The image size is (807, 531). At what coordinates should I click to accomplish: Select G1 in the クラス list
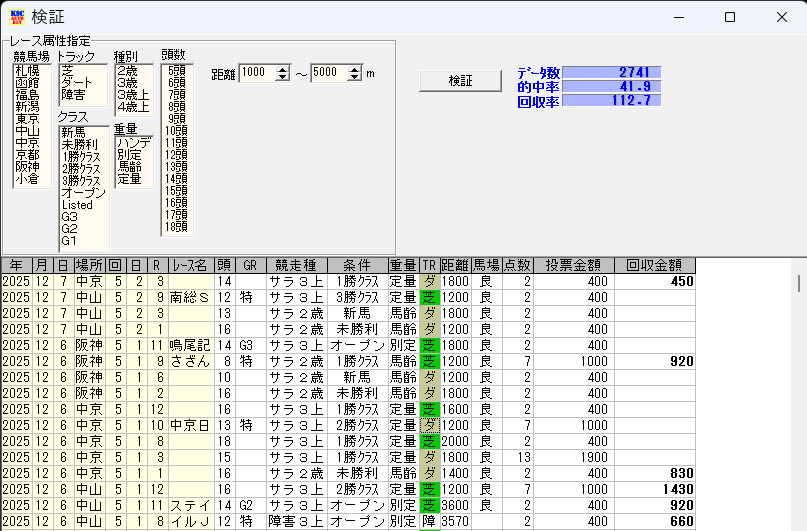tap(70, 241)
